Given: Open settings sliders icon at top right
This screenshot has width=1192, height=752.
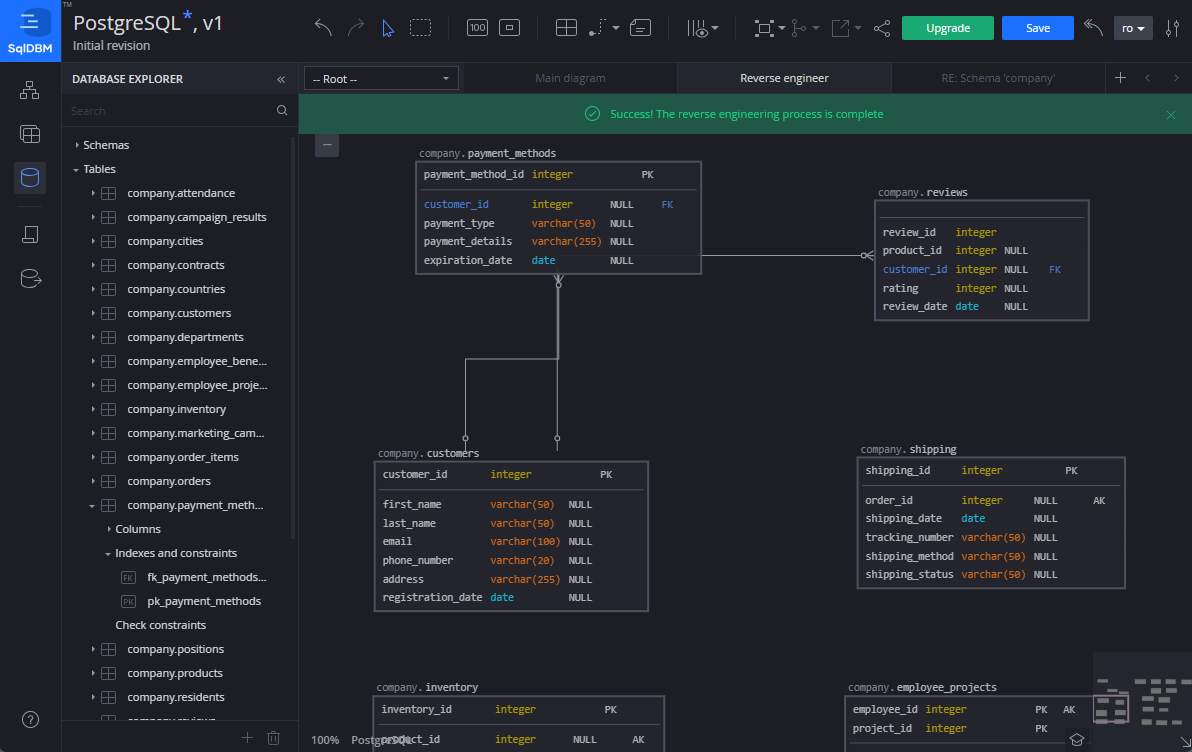Looking at the screenshot, I should point(1173,28).
